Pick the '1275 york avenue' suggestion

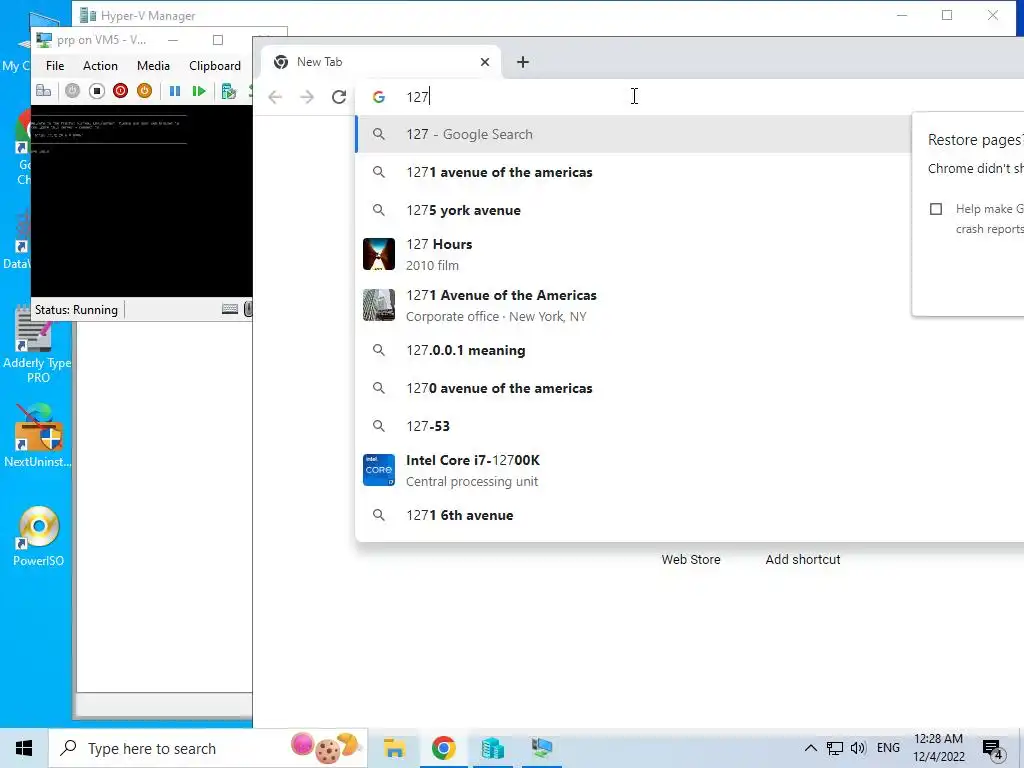633,210
